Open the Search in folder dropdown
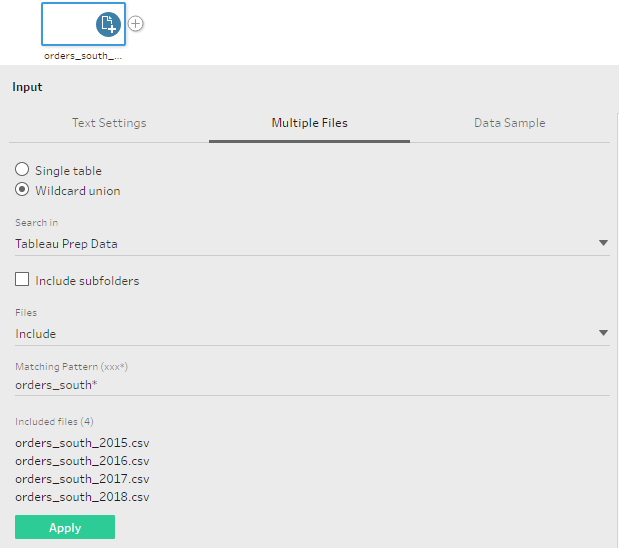619x548 pixels. [312, 244]
